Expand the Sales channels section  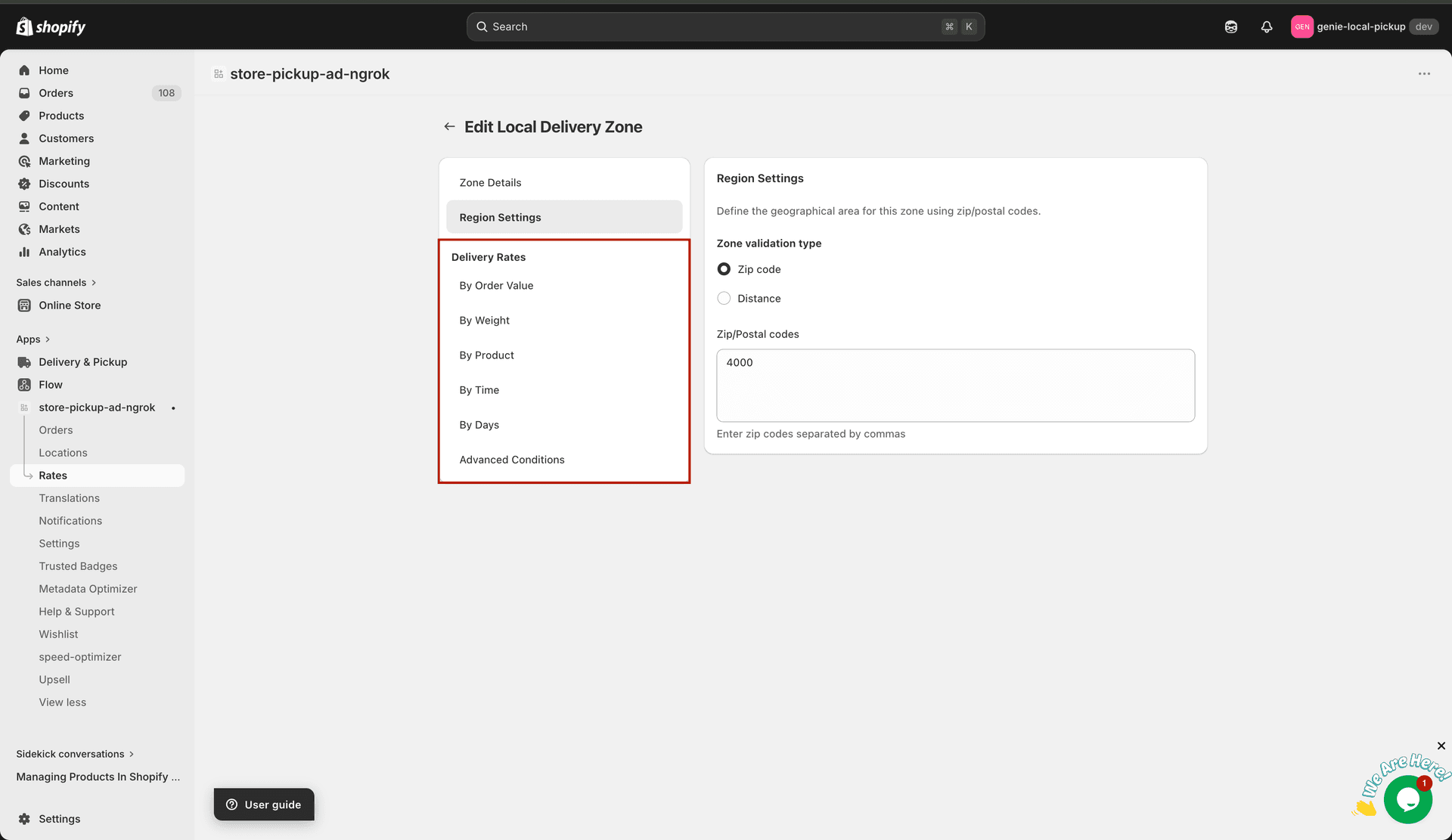pos(57,283)
